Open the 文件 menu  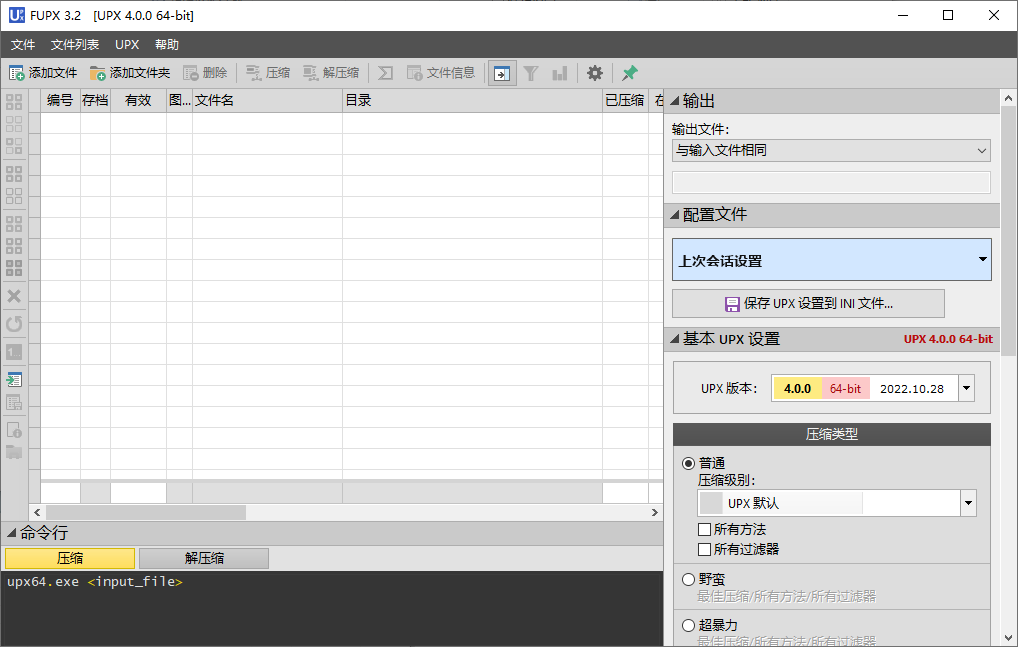pos(23,45)
